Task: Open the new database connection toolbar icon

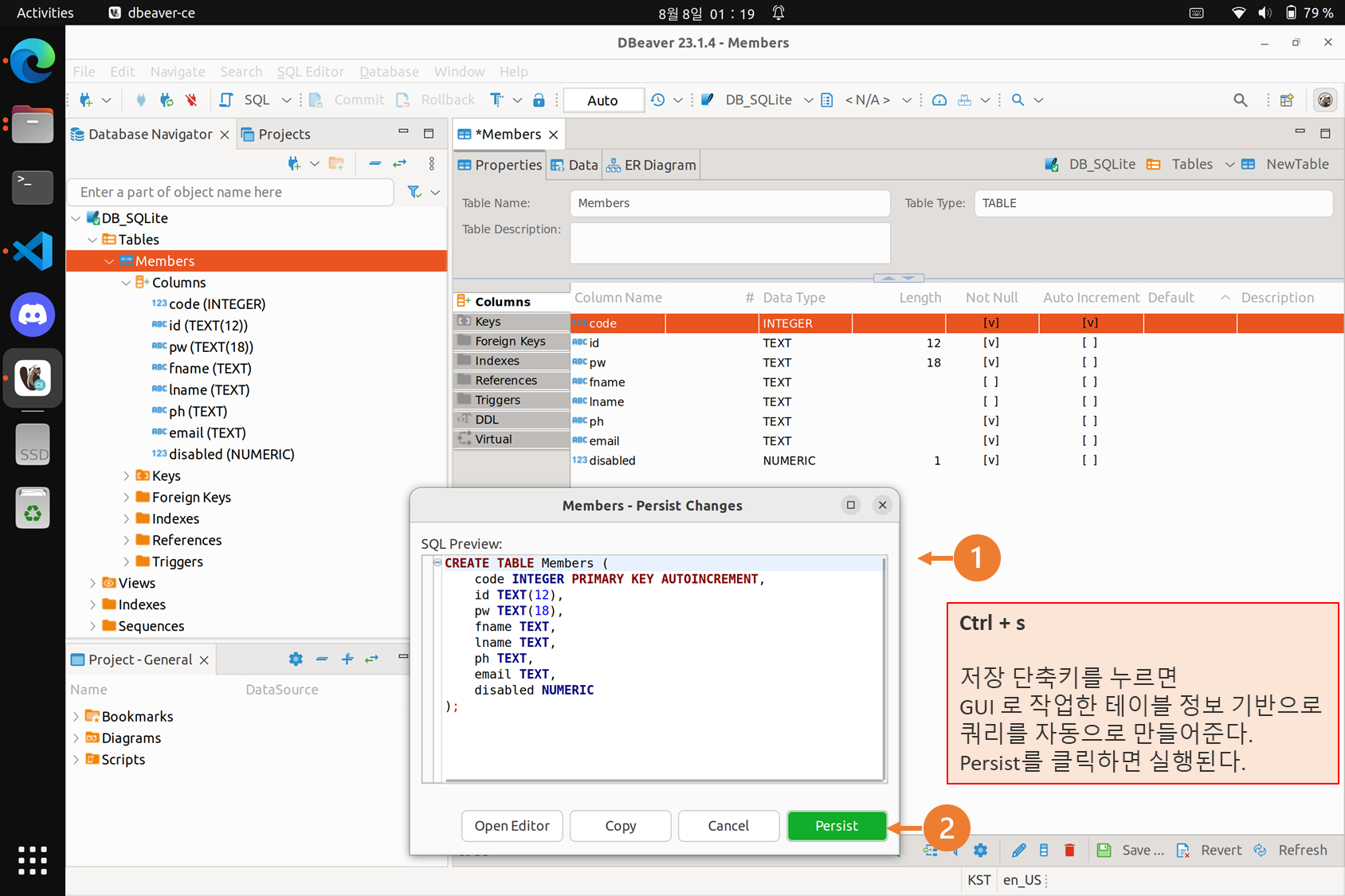Action: (86, 100)
